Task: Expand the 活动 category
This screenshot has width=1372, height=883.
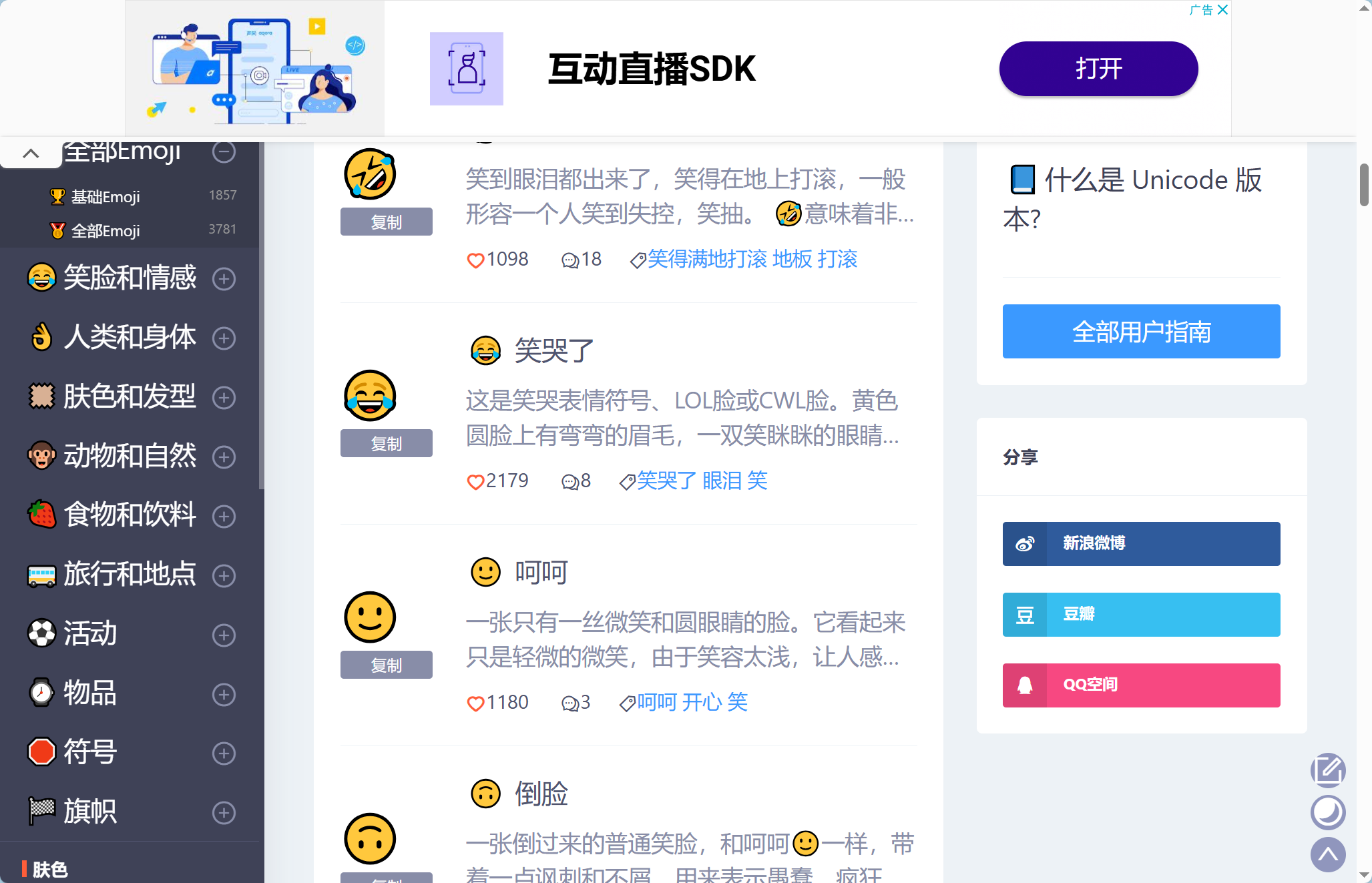Action: coord(224,635)
